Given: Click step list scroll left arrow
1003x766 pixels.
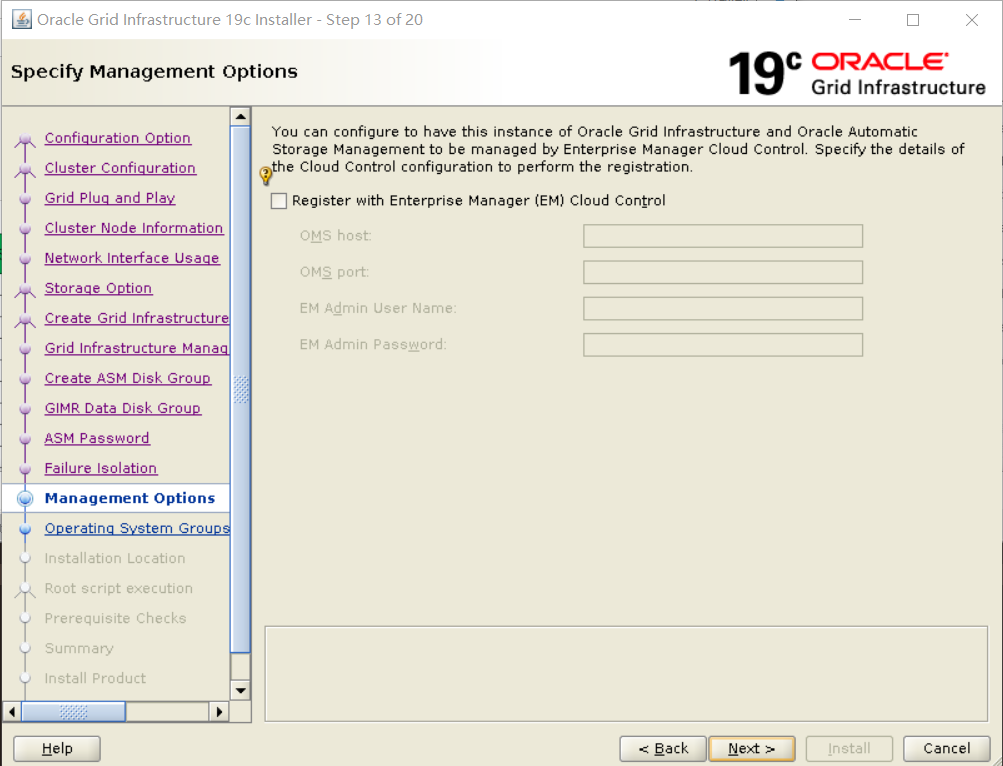Looking at the screenshot, I should (x=12, y=712).
